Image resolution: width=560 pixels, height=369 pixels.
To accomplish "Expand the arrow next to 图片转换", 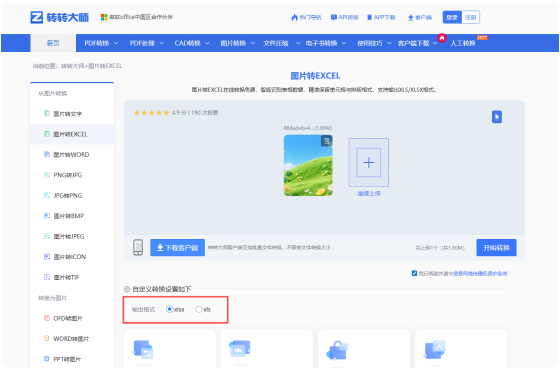I will (252, 43).
